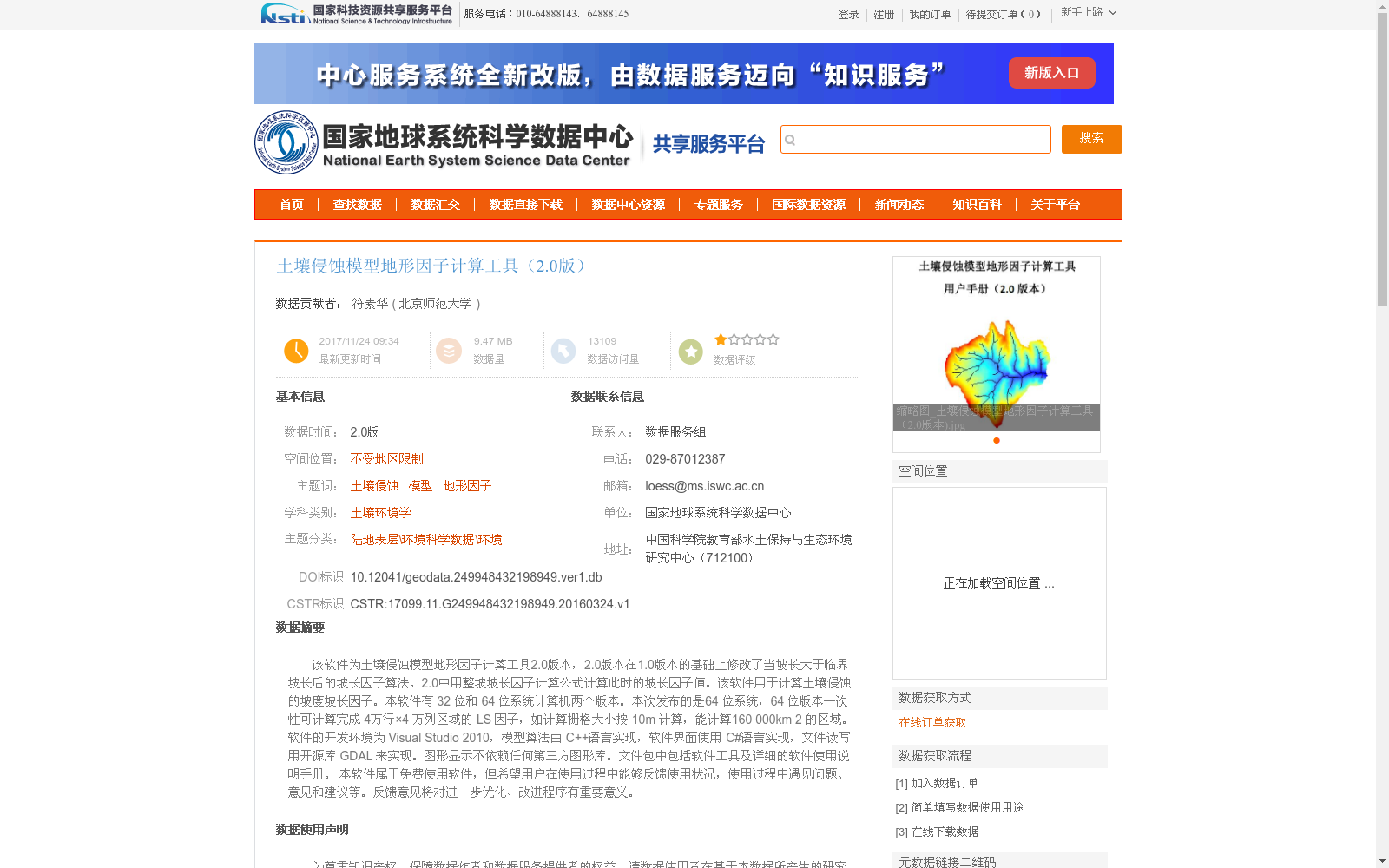Expand the 新手上路 dropdown
The image size is (1389, 868).
click(x=1089, y=12)
